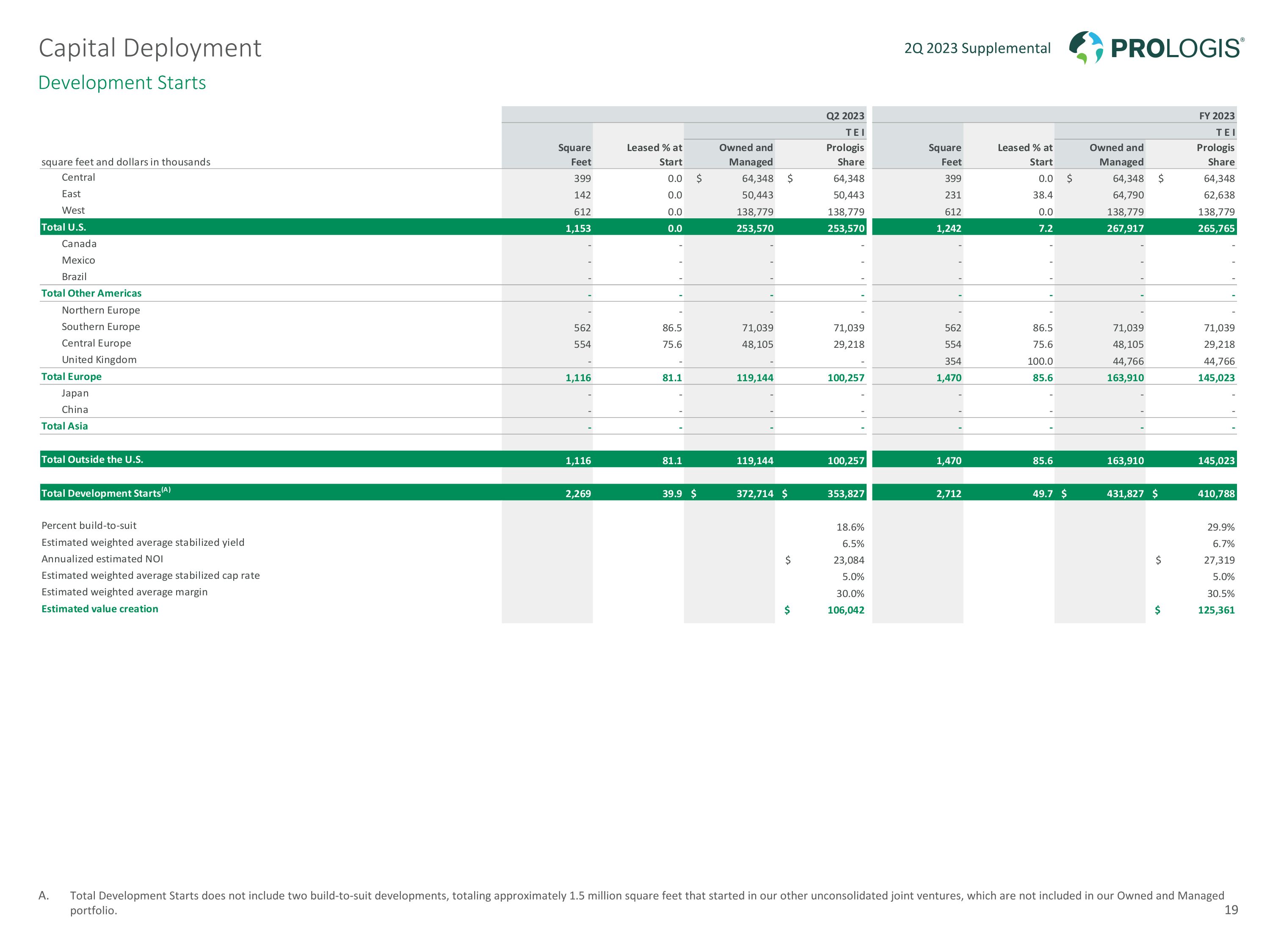This screenshot has width=1270, height=952.
Task: Select the Capital Deployment page title
Action: click(x=150, y=48)
